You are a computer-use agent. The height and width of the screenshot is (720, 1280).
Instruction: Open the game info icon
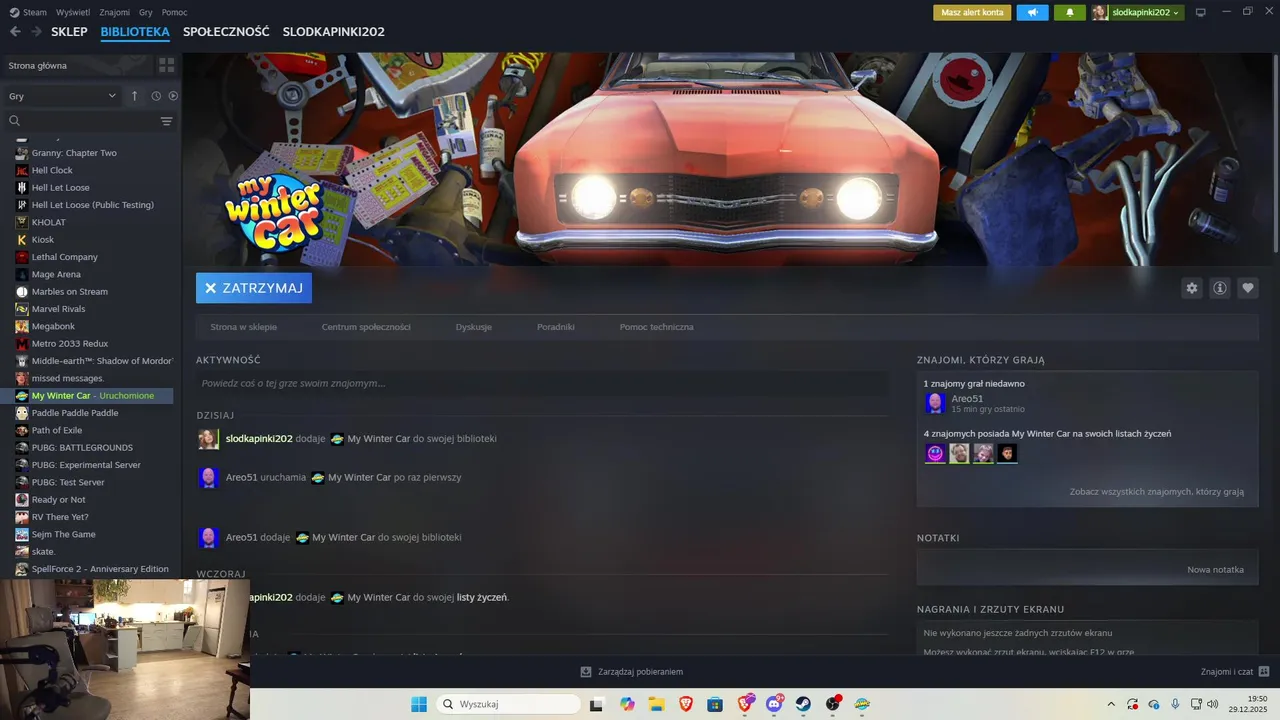tap(1219, 288)
